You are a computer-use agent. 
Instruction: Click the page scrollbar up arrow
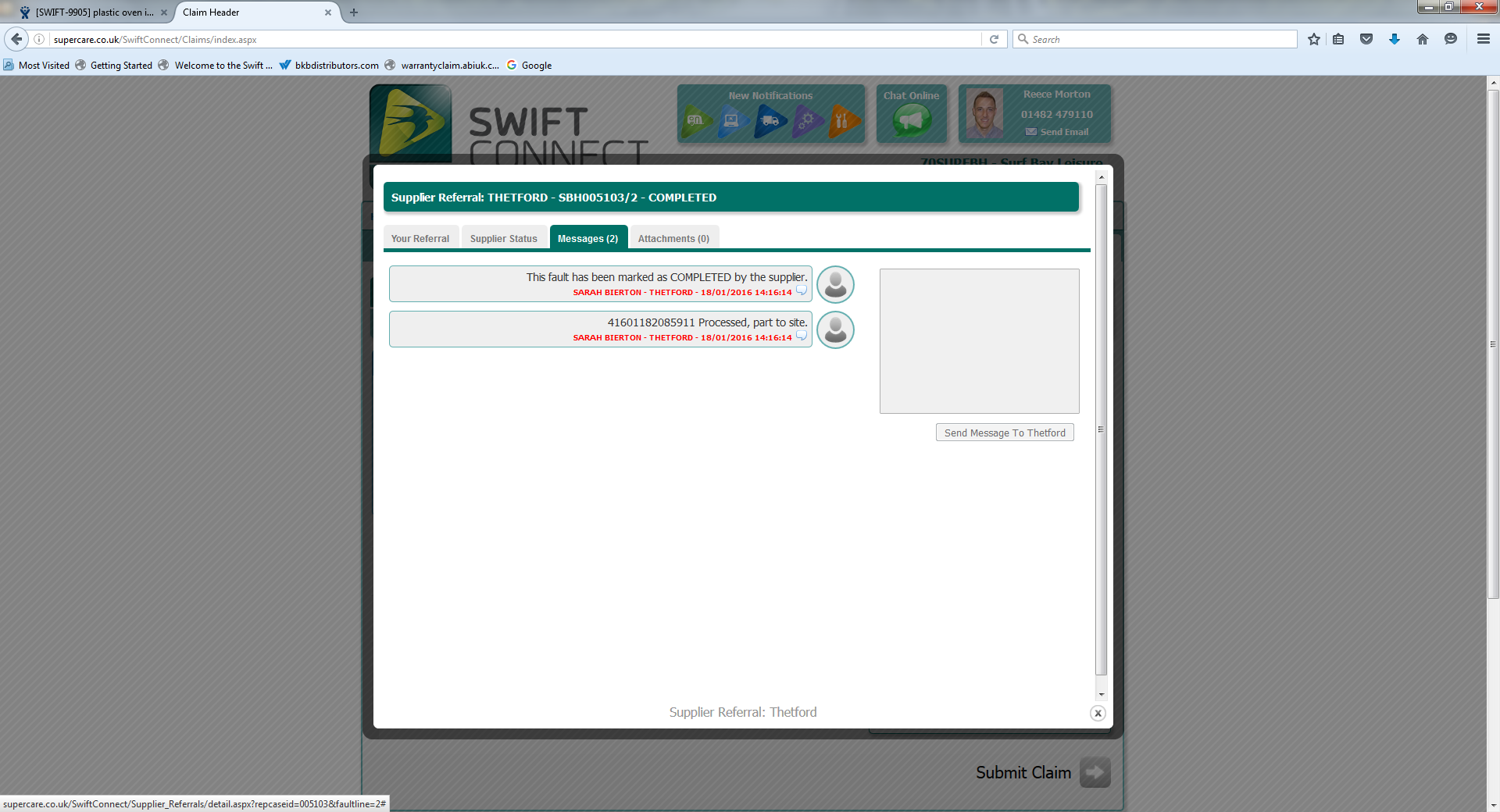pos(1493,82)
